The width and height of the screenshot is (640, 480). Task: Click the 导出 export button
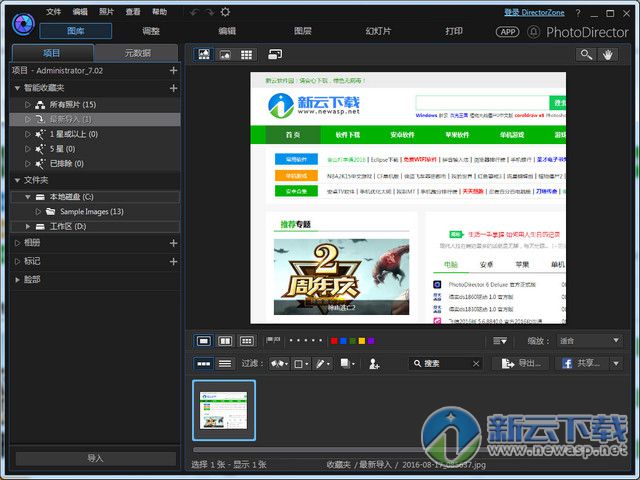(522, 364)
